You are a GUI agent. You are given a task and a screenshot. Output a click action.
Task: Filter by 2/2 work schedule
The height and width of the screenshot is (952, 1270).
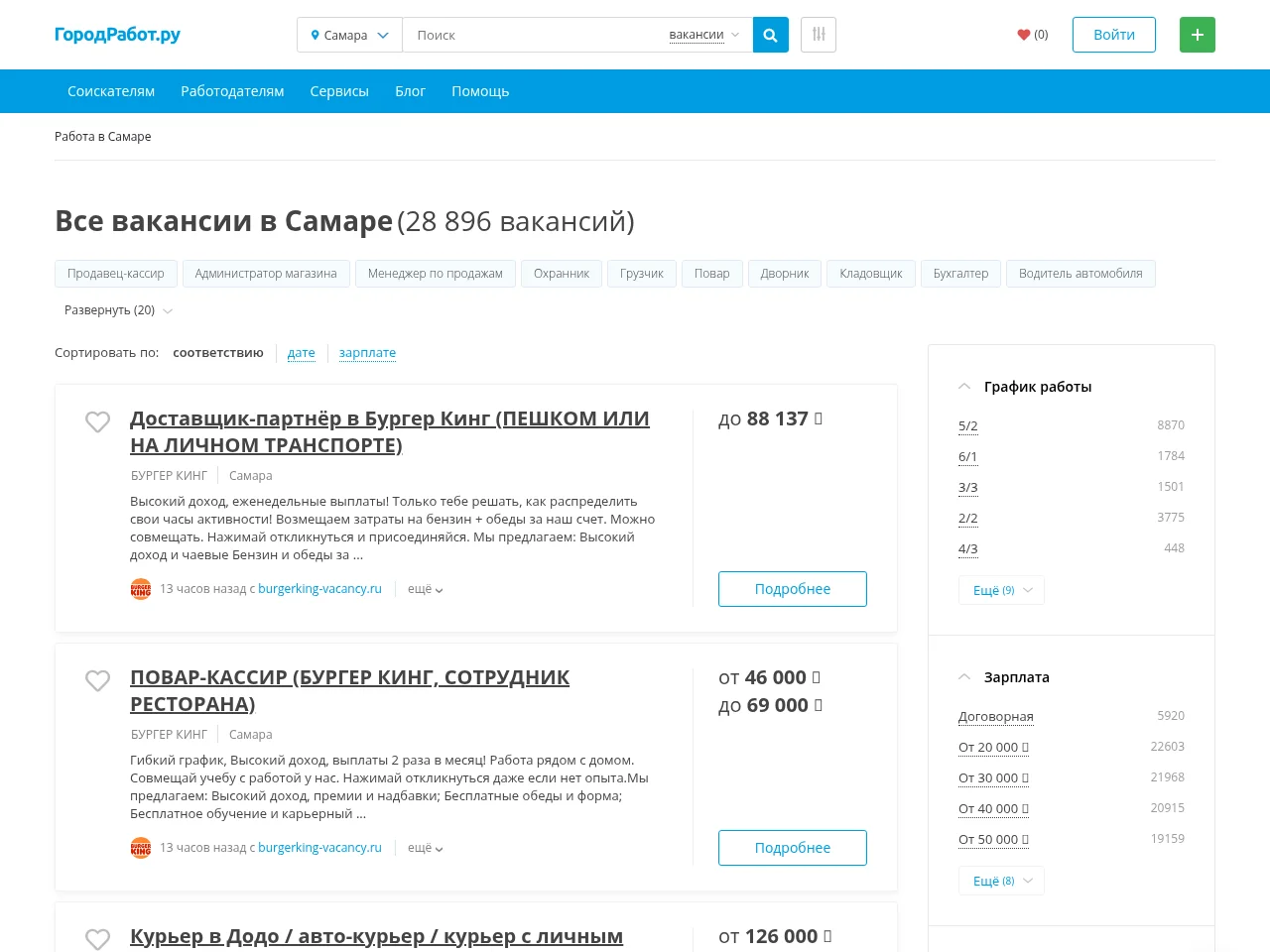click(968, 519)
